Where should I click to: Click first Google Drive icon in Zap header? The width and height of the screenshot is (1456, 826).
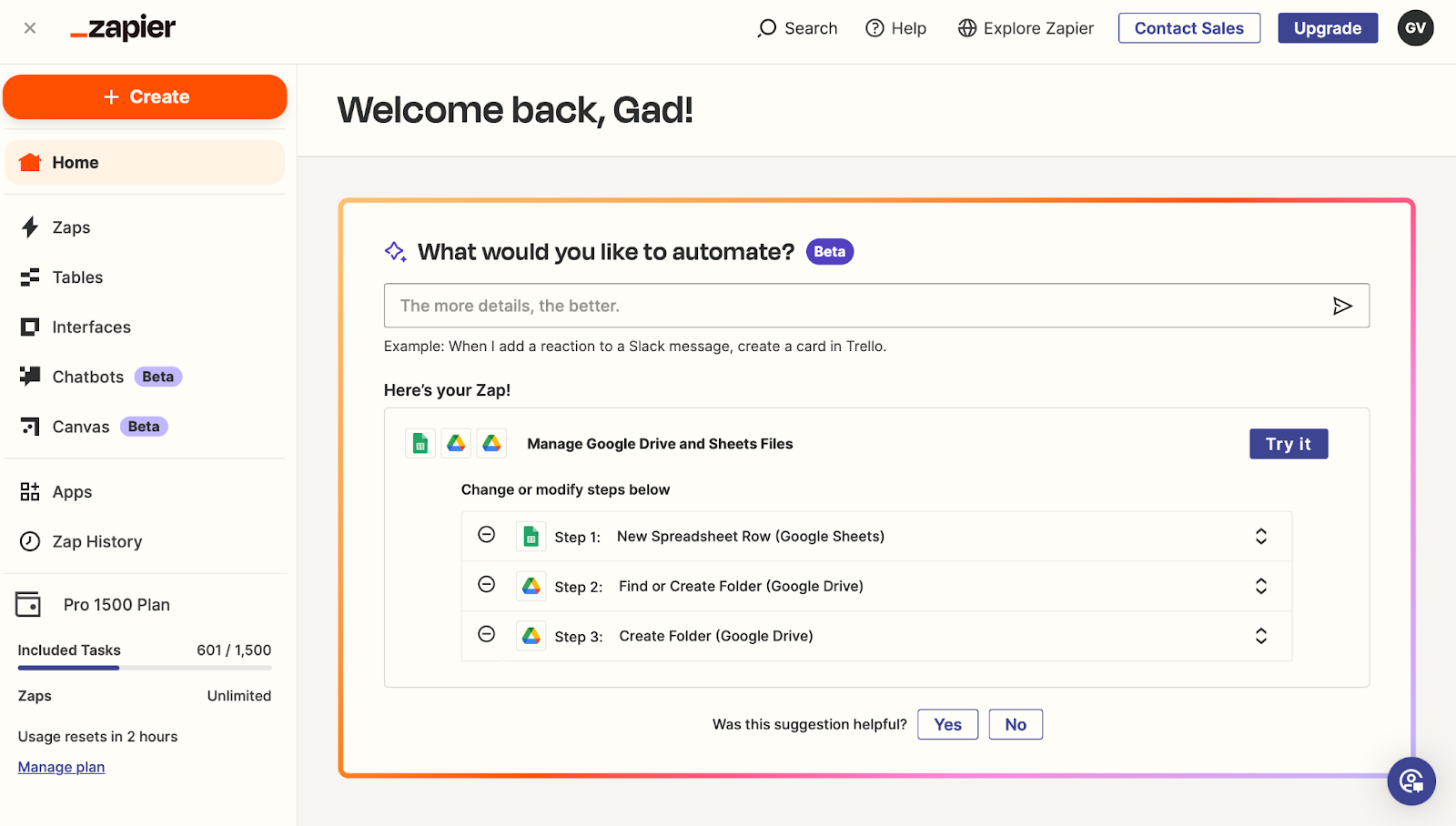(456, 443)
